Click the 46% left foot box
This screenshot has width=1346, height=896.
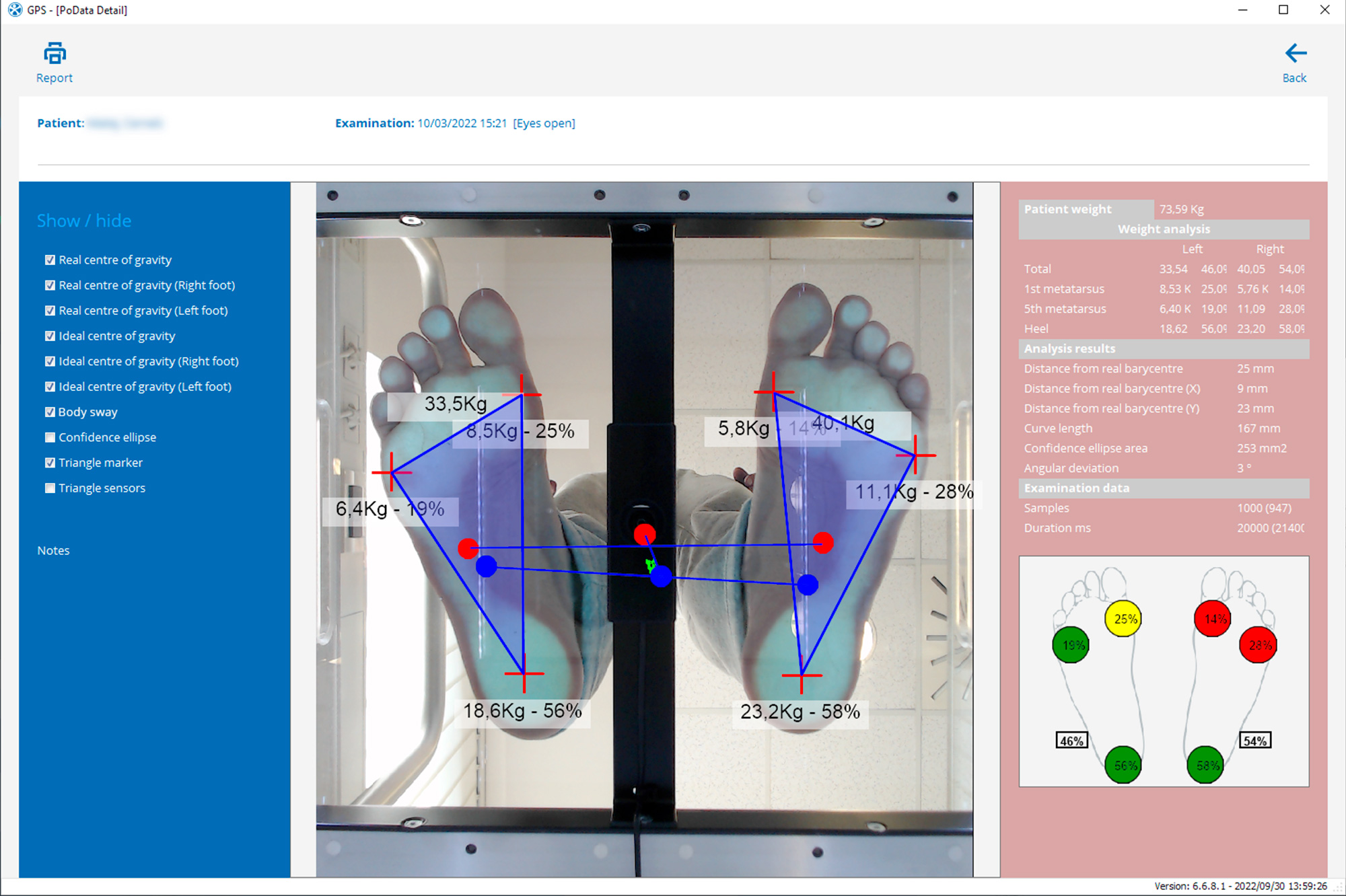[1071, 741]
